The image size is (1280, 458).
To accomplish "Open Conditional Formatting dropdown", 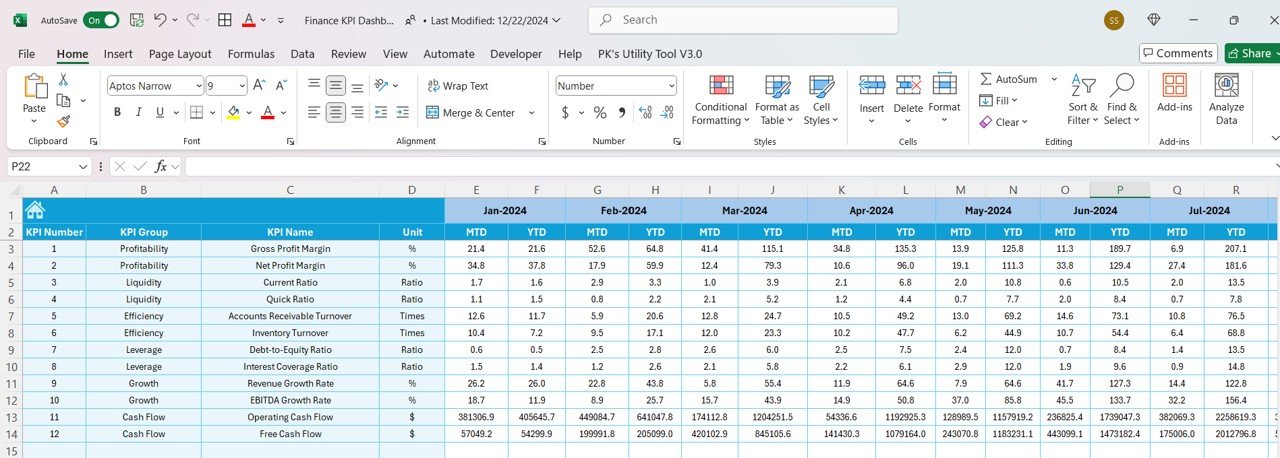I will coord(721,99).
